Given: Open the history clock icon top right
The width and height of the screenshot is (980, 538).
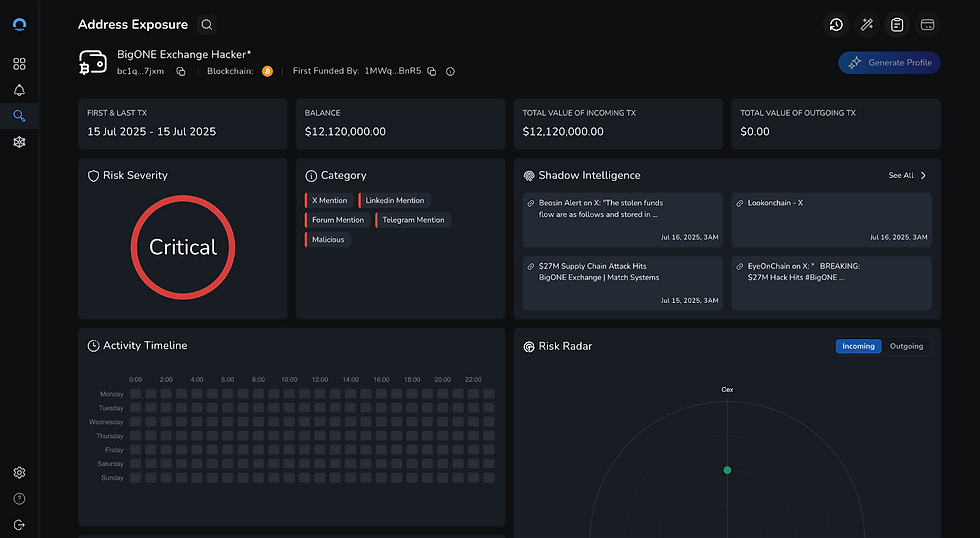Looking at the screenshot, I should pos(836,24).
